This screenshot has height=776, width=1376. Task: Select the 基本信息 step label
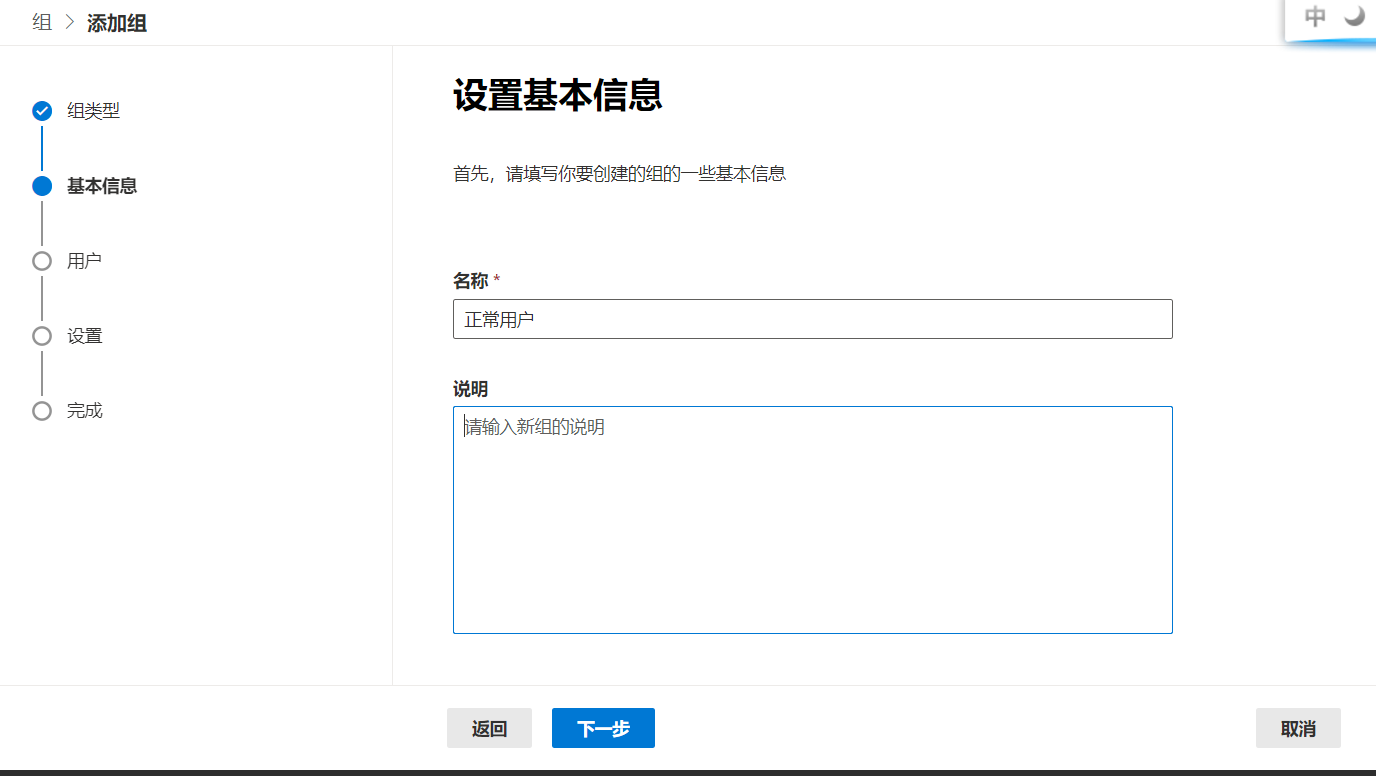(x=102, y=186)
